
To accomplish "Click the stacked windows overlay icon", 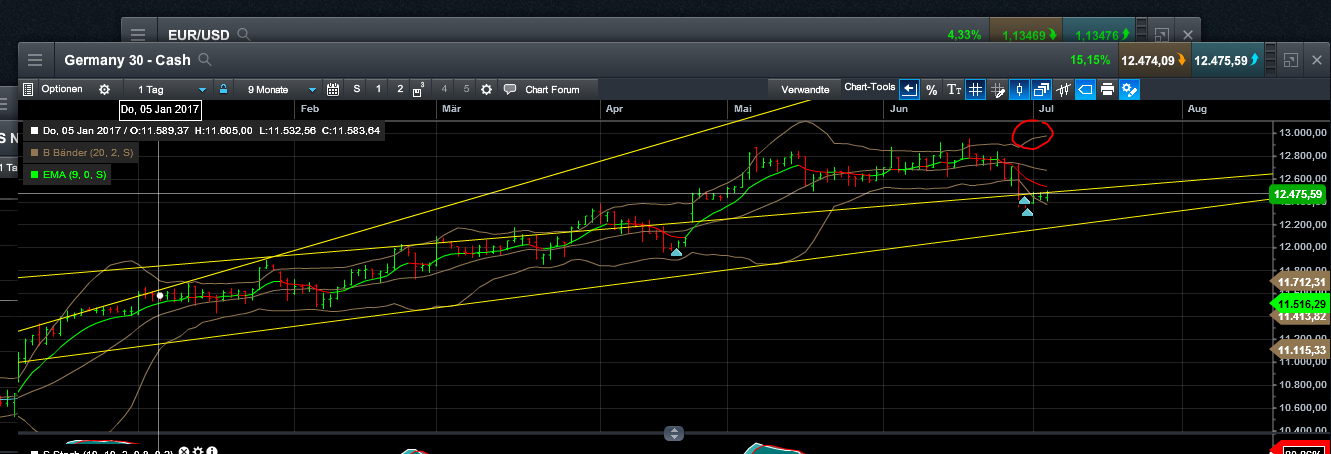I will 1041,89.
